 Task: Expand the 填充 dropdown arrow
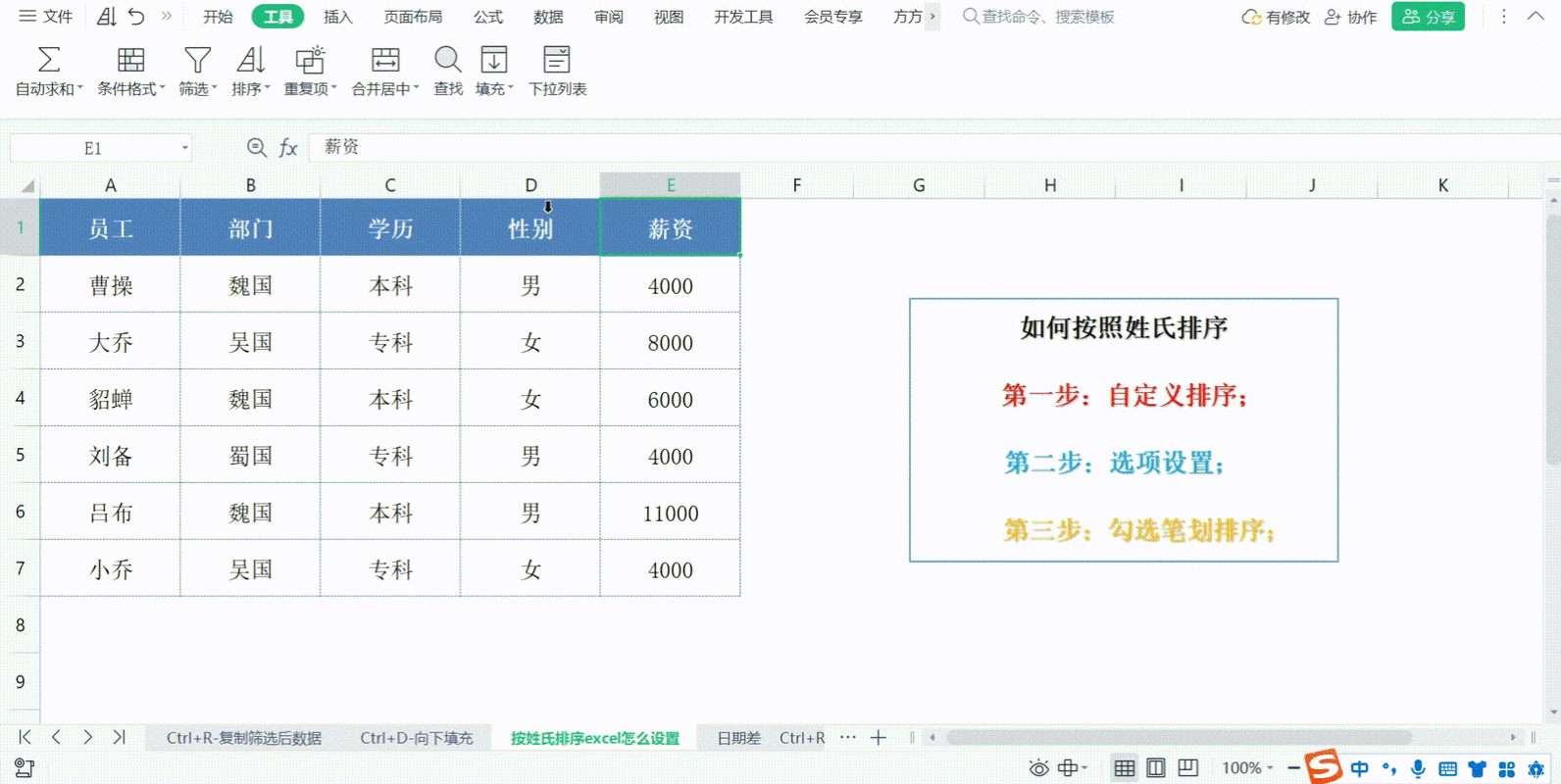(x=510, y=89)
